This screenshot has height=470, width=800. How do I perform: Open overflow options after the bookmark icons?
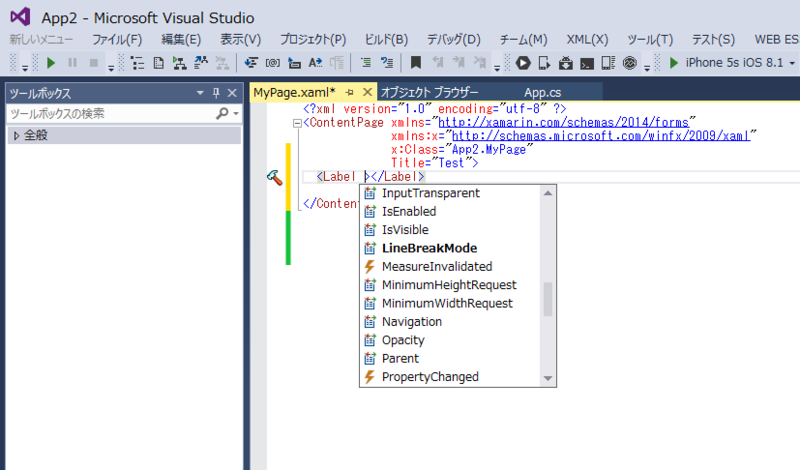click(x=497, y=67)
